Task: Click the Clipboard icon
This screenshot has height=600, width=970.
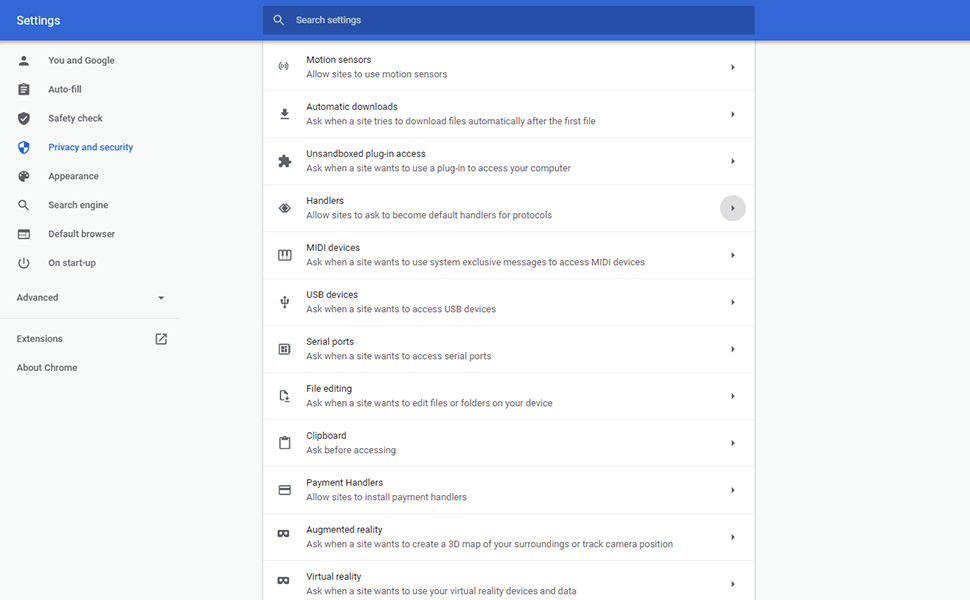Action: tap(285, 443)
